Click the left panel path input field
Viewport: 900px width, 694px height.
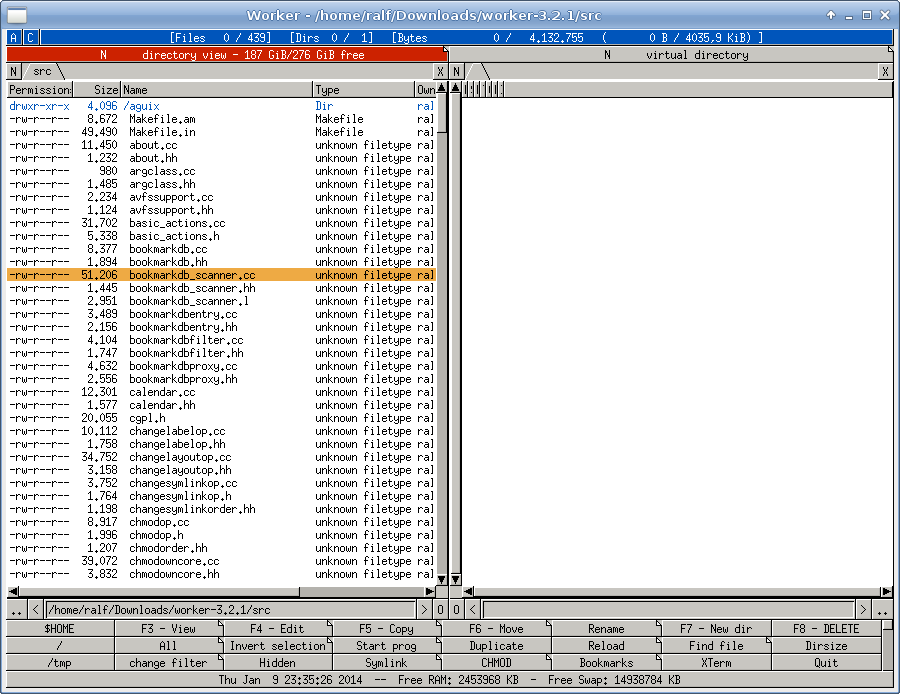(x=229, y=610)
